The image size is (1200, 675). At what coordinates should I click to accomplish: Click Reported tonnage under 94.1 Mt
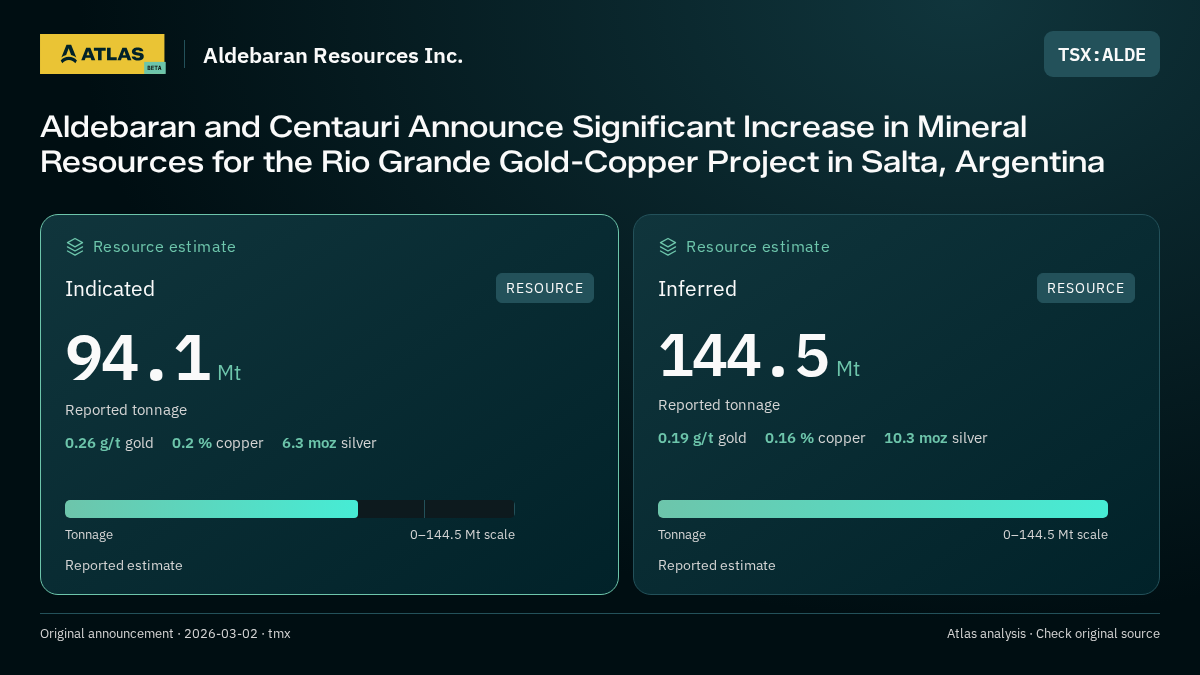point(126,410)
